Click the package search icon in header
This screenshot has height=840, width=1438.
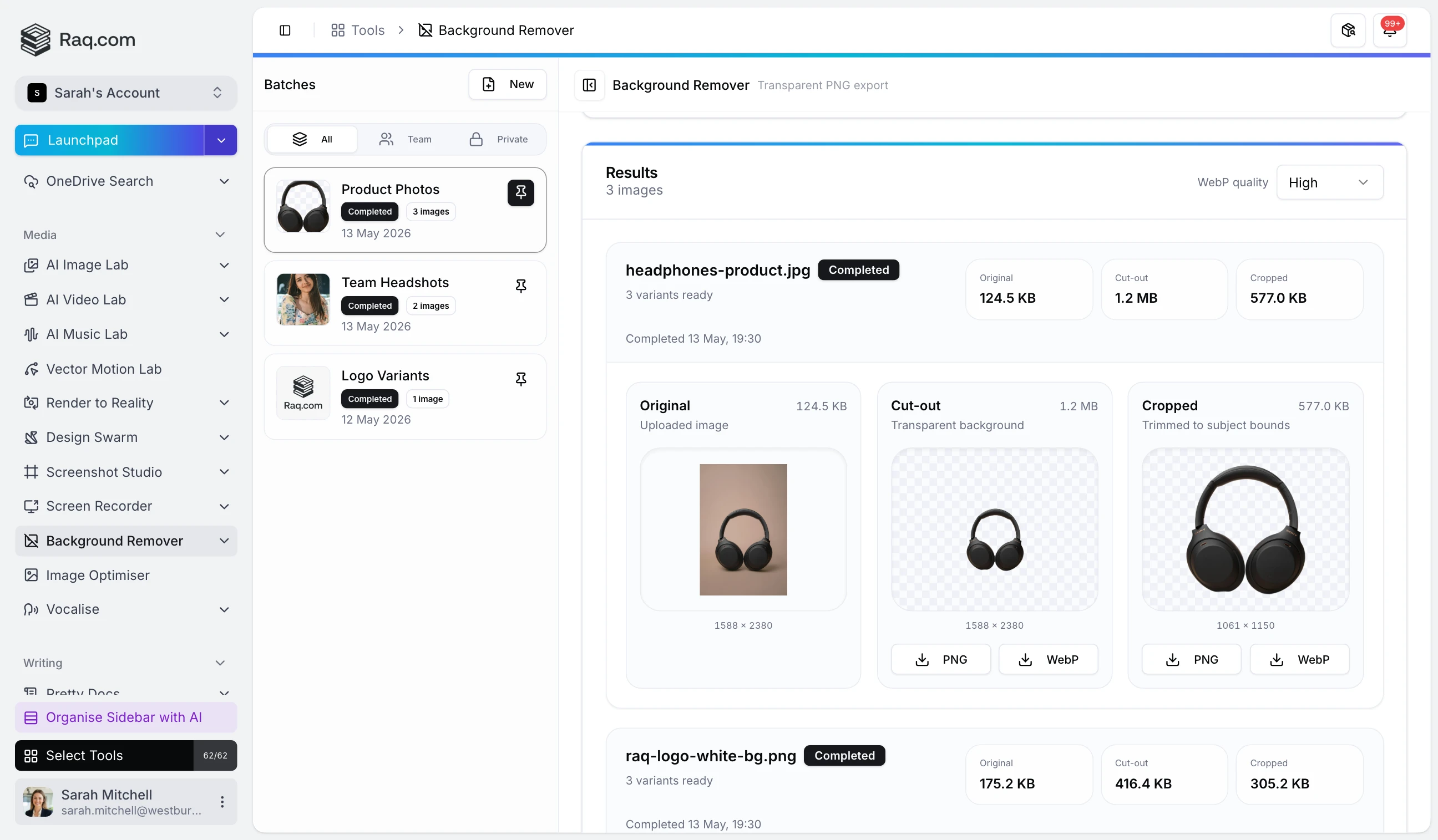click(x=1348, y=30)
